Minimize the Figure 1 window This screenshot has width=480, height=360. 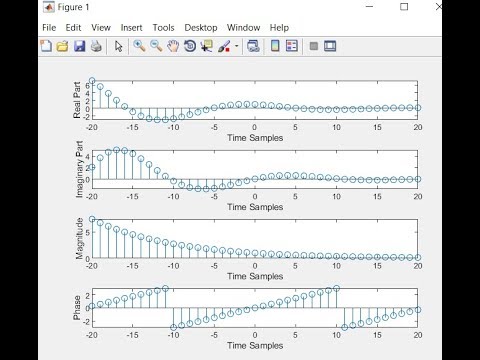[x=369, y=7]
